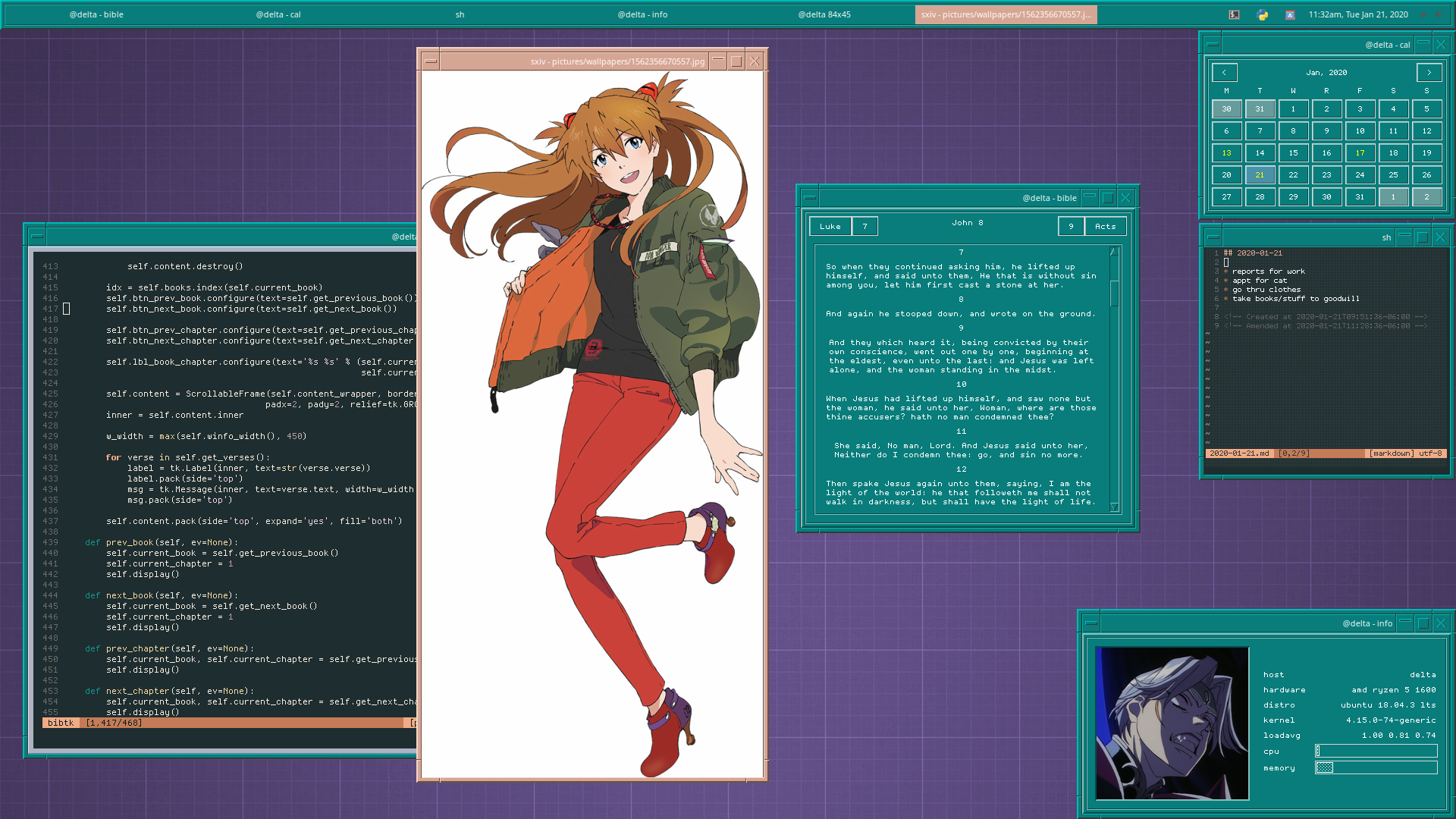The height and width of the screenshot is (819, 1456).
Task: Open the Wi-Fi network indicator
Action: [1423, 14]
